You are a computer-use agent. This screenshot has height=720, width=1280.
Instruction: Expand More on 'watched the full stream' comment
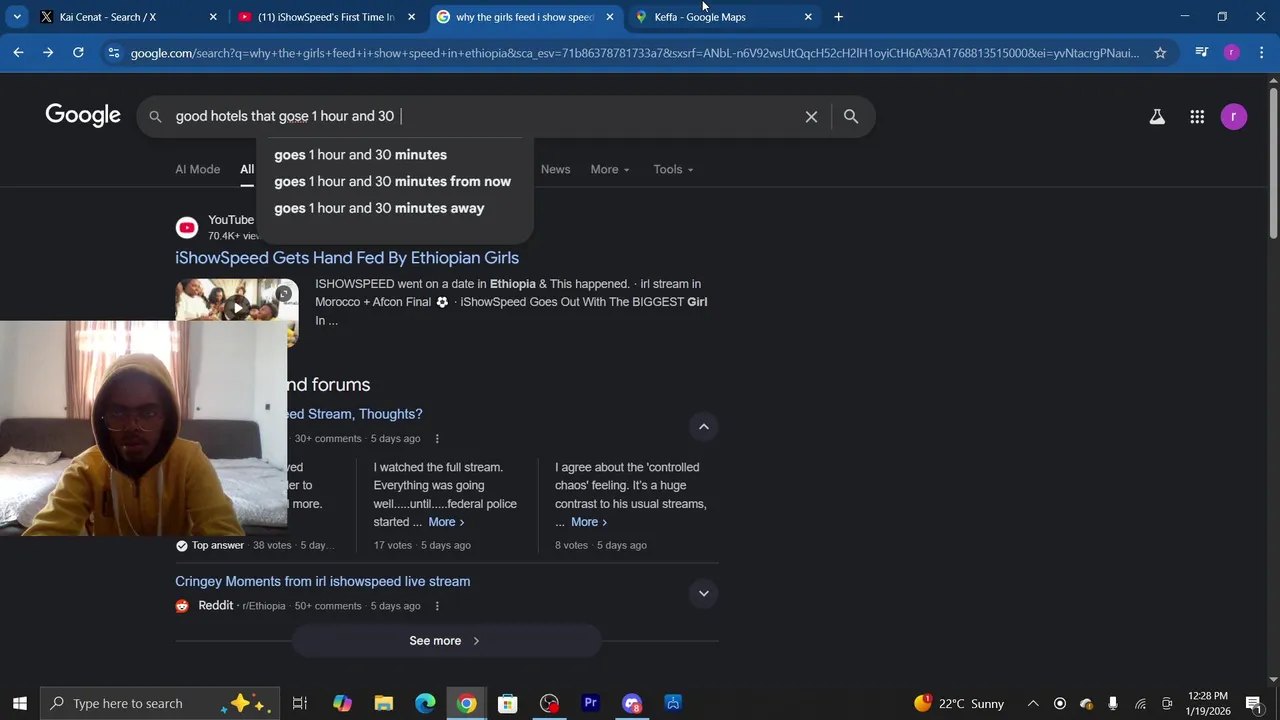point(446,522)
